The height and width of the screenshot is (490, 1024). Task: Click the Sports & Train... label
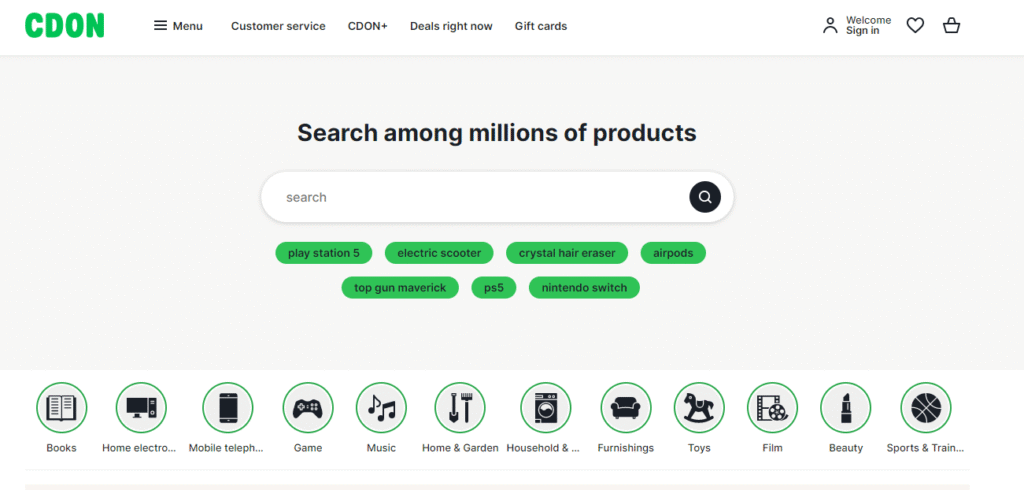(x=925, y=448)
